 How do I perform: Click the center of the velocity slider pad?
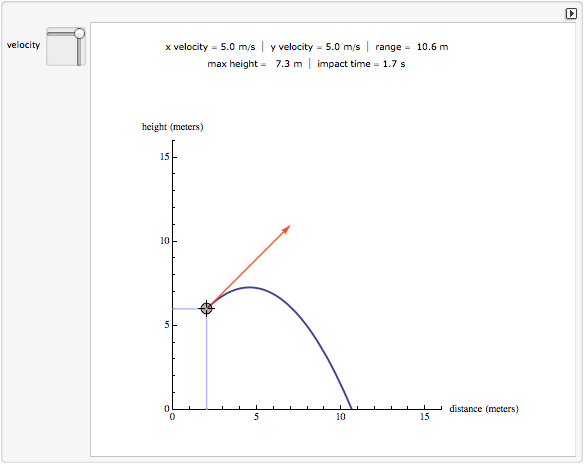click(66, 47)
